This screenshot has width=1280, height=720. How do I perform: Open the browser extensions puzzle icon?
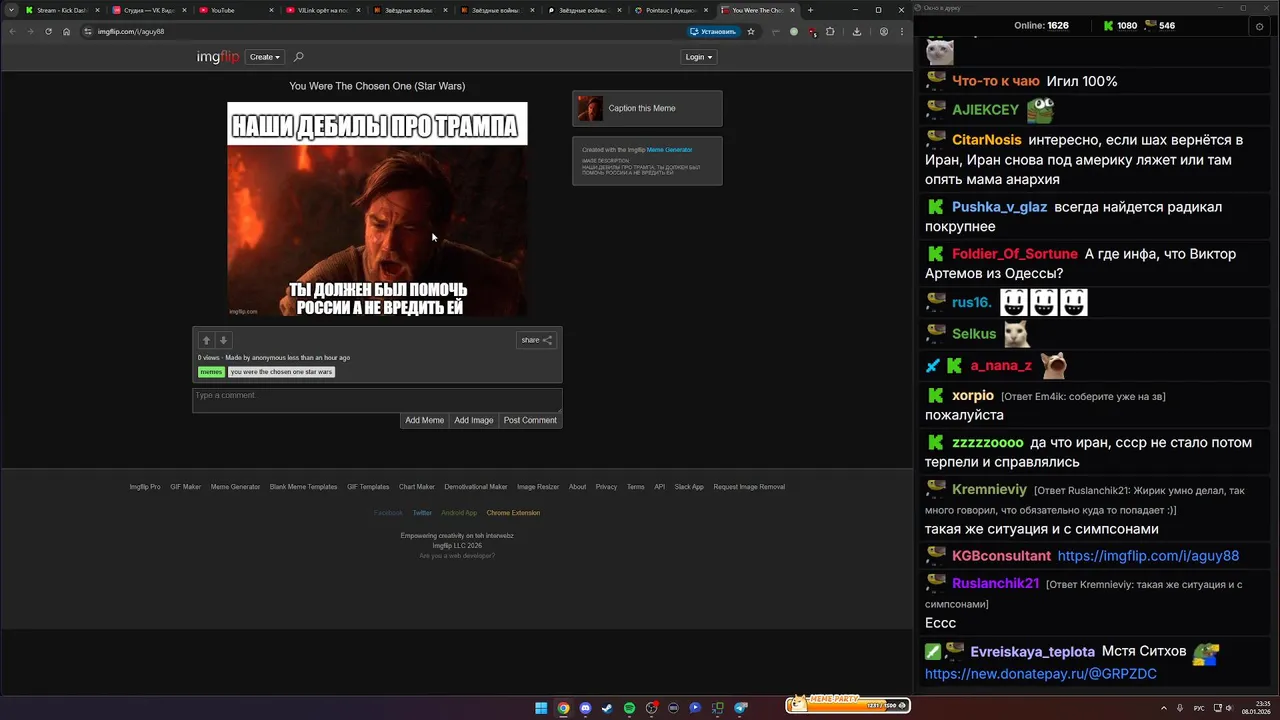pyautogui.click(x=830, y=31)
